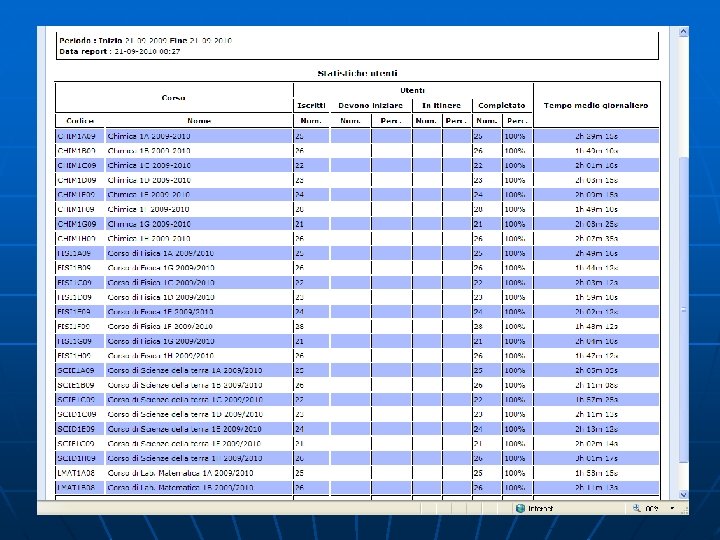Screen dimensions: 720x540
Task: Click the Tempo medio giornaliero header
Action: point(595,105)
